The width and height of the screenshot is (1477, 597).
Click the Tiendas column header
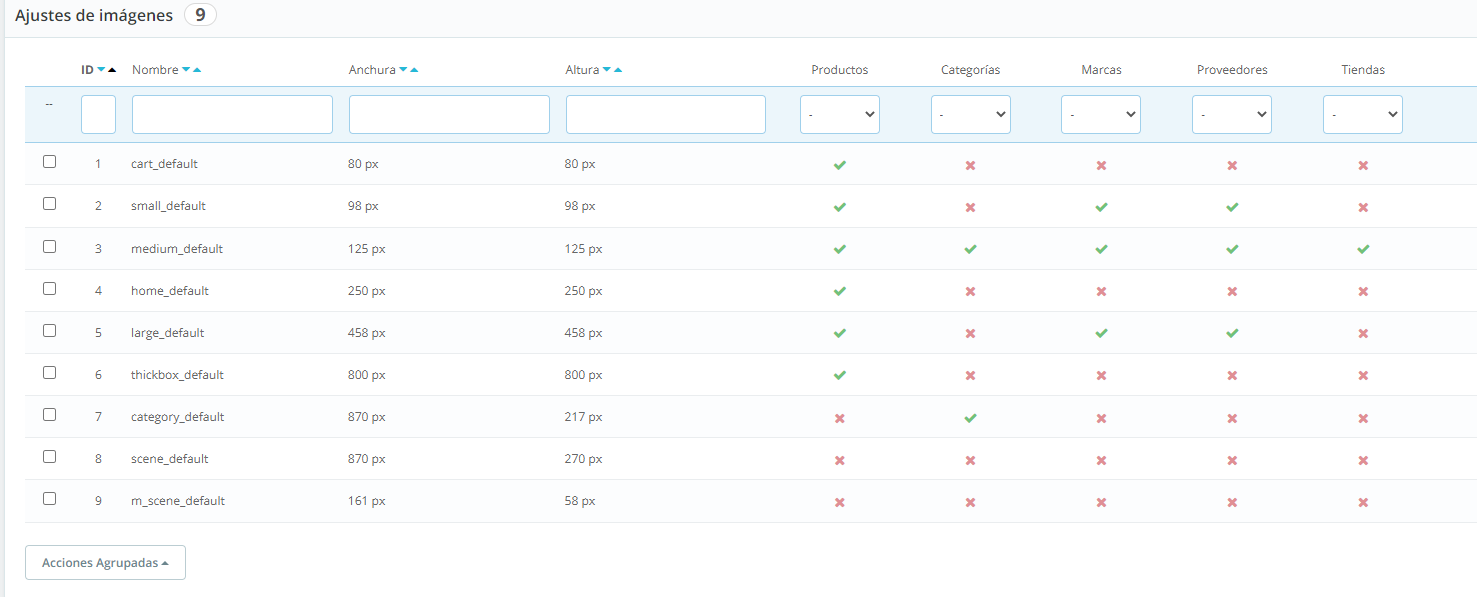tap(1363, 70)
